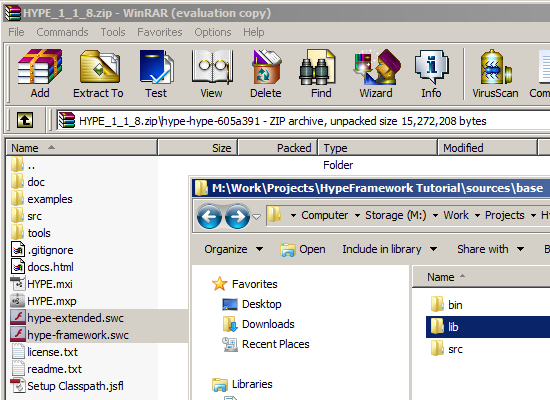550x400 pixels.
Task: Select the bin folder in Explorer
Action: [447, 305]
